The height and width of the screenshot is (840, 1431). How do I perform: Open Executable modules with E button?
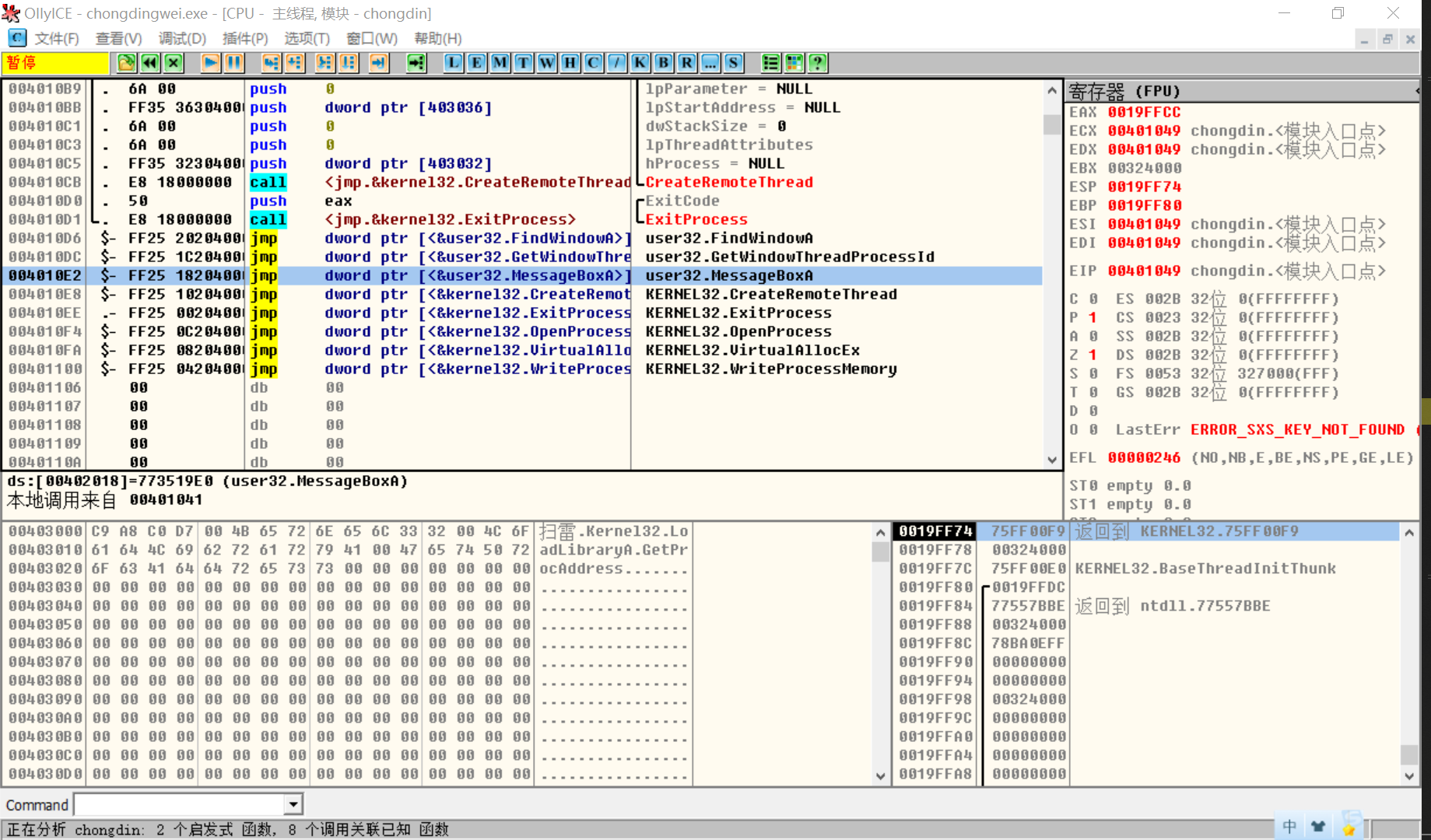point(477,63)
